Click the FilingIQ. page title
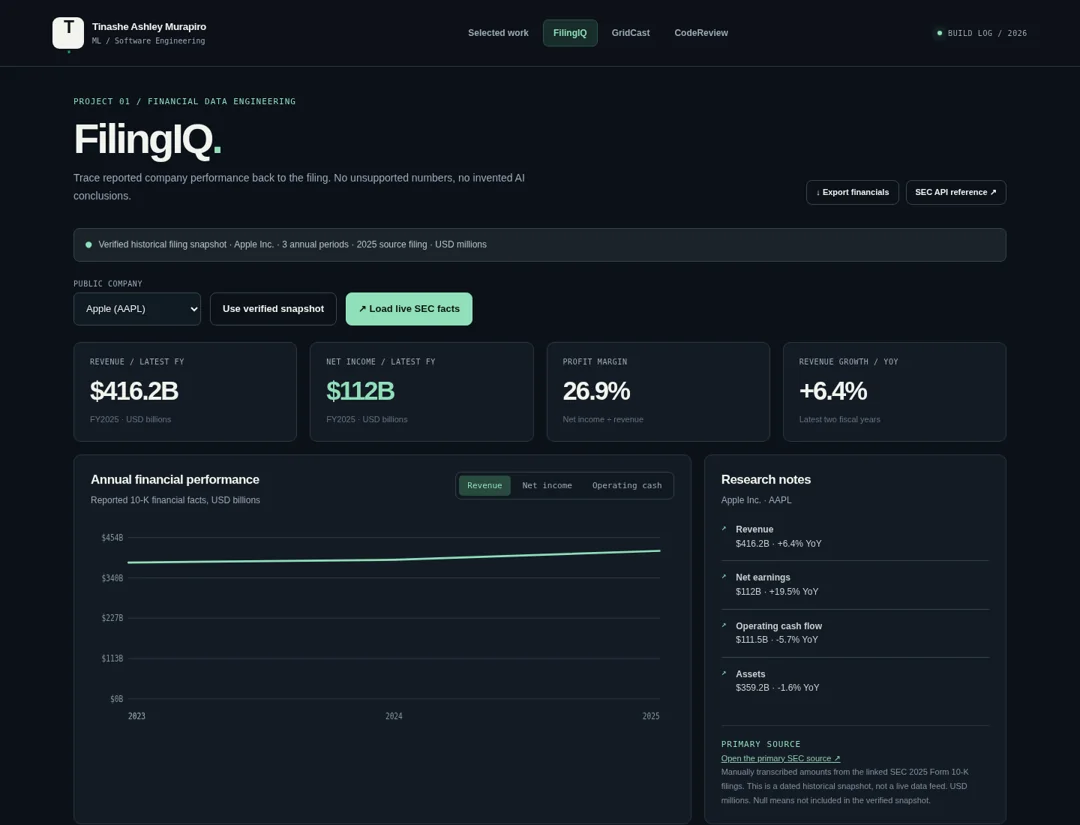 coord(147,139)
